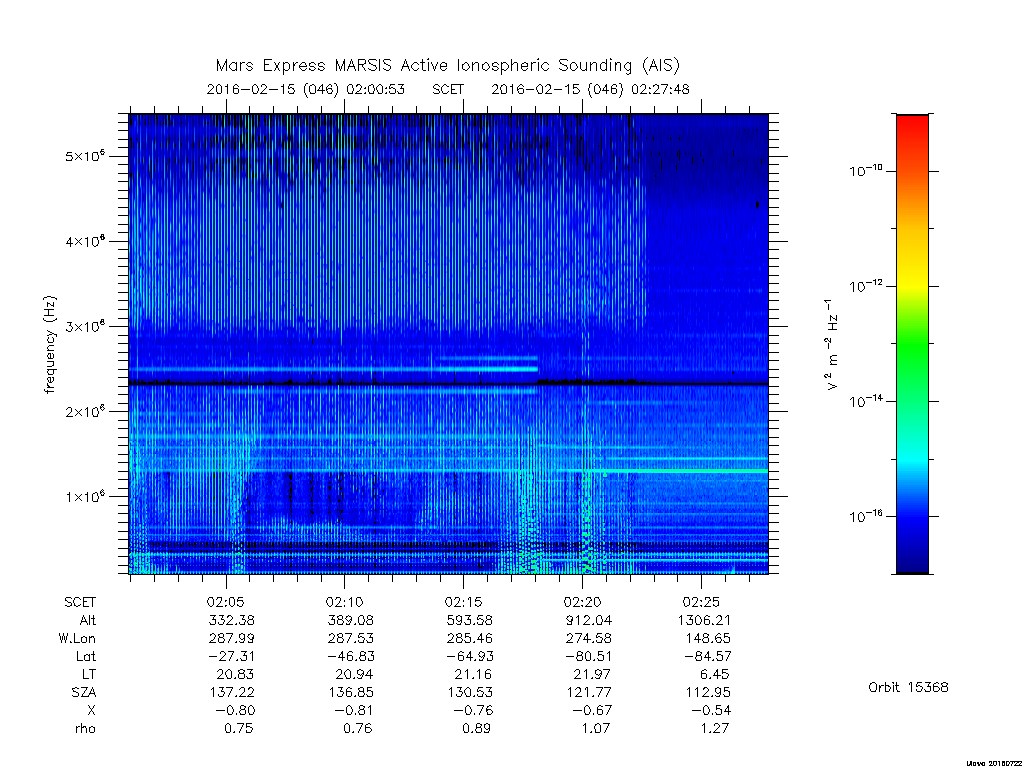Click the 5×10^6 frequency axis label

(x=85, y=157)
